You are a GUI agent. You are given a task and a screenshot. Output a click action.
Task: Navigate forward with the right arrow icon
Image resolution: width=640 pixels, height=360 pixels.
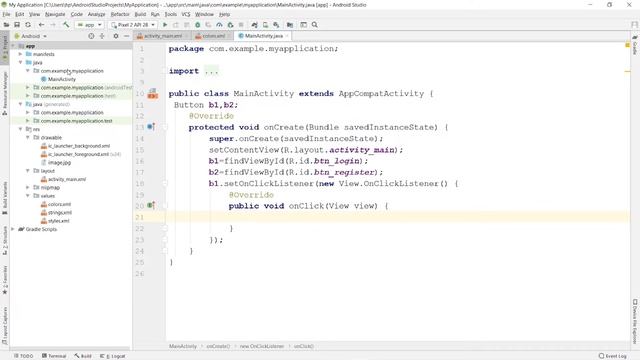point(53,25)
